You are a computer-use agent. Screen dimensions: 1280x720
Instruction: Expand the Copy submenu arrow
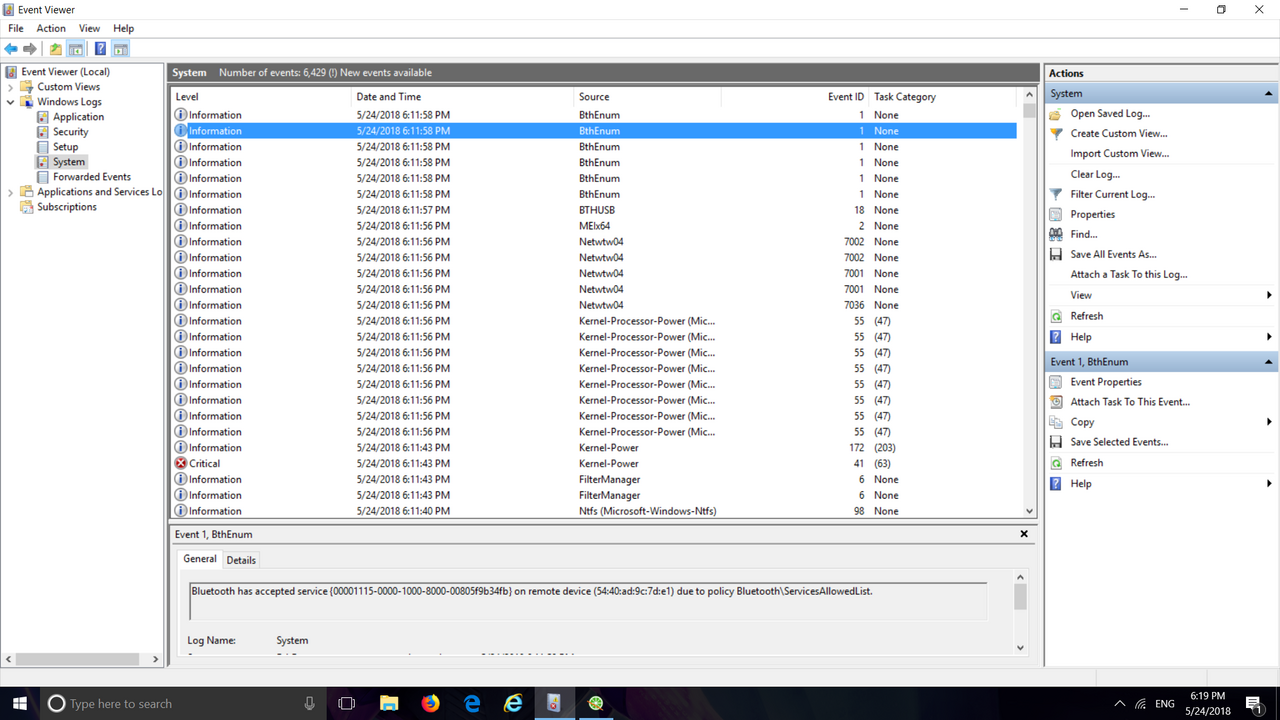[x=1269, y=422]
